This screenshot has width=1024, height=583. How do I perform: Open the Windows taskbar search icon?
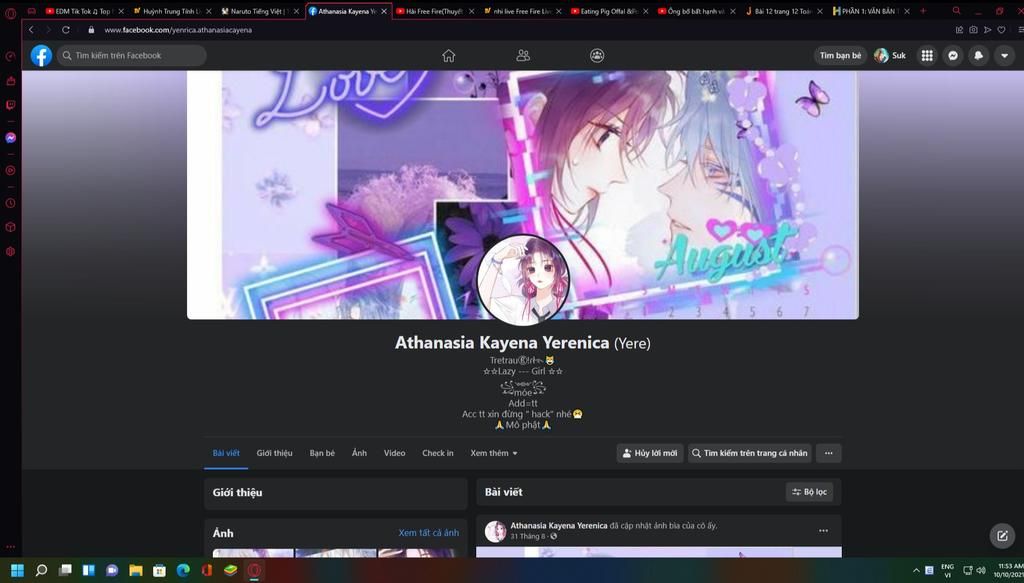41,571
